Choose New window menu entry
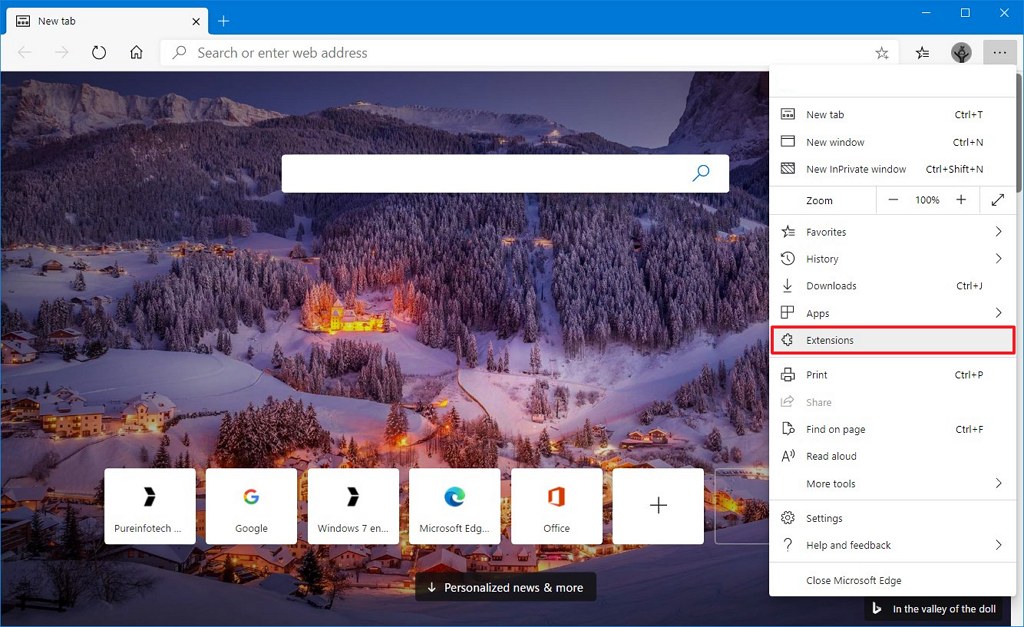This screenshot has width=1024, height=627. coord(893,142)
